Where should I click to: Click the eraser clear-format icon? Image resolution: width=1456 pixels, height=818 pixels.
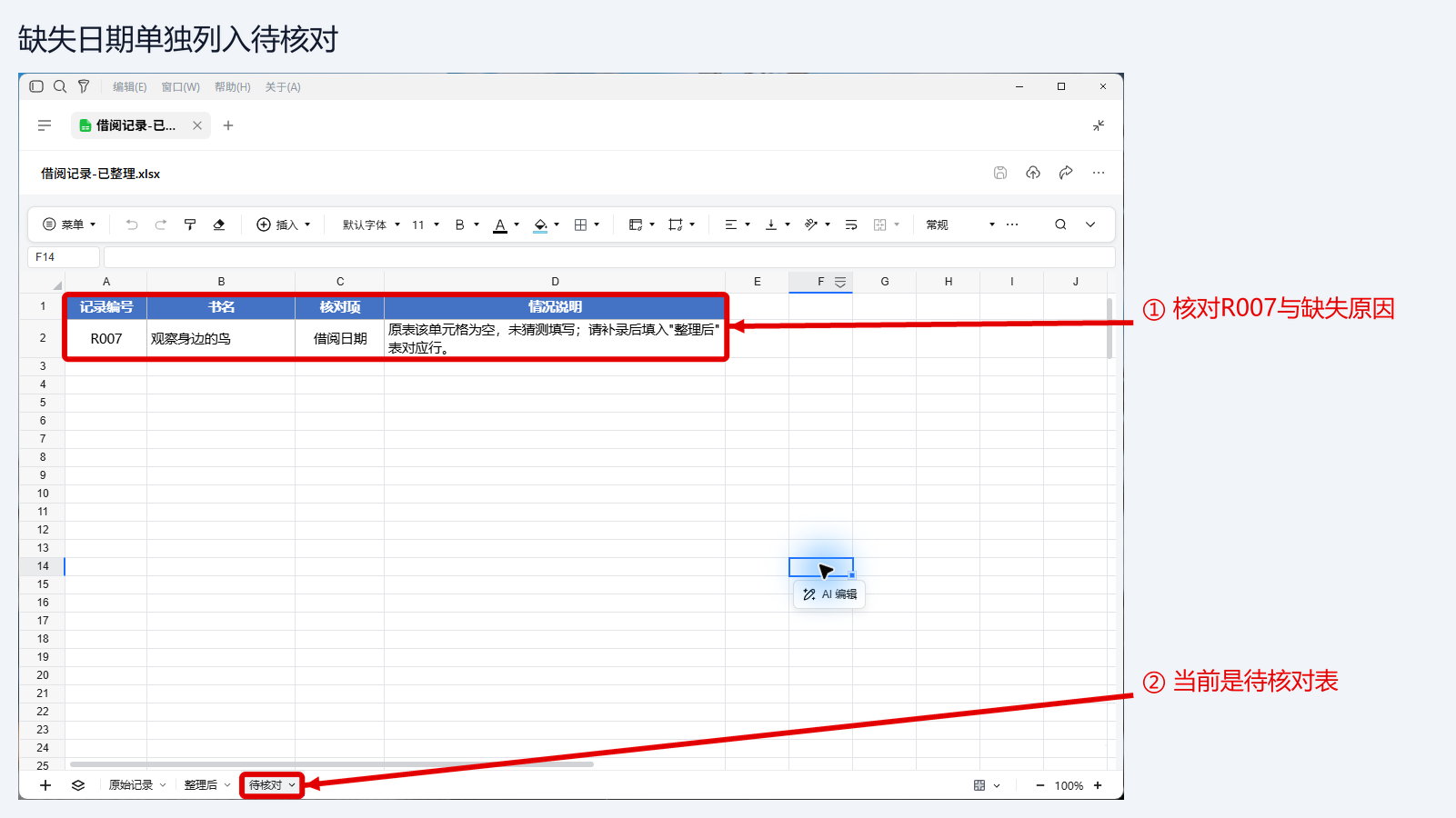tap(219, 224)
